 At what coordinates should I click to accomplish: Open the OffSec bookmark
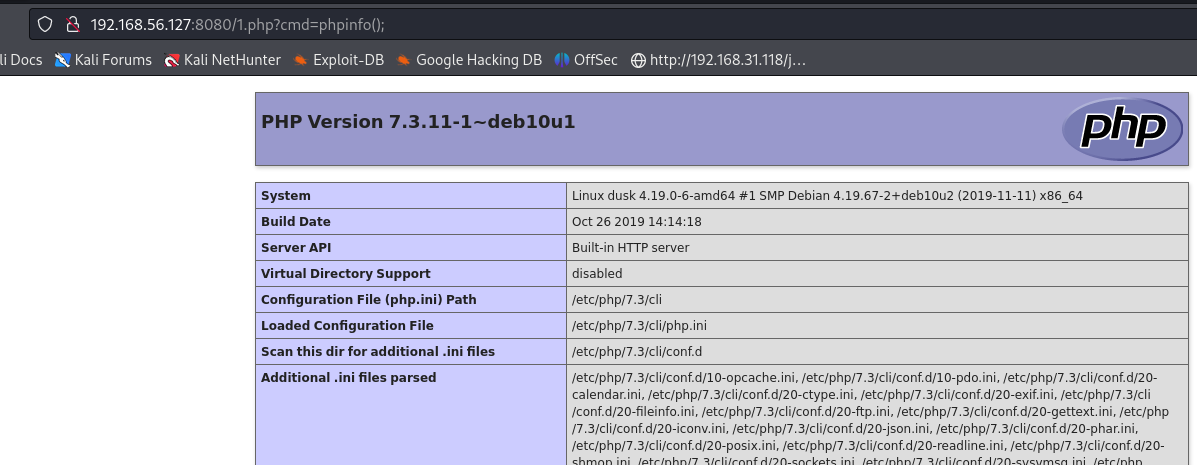pyautogui.click(x=586, y=60)
